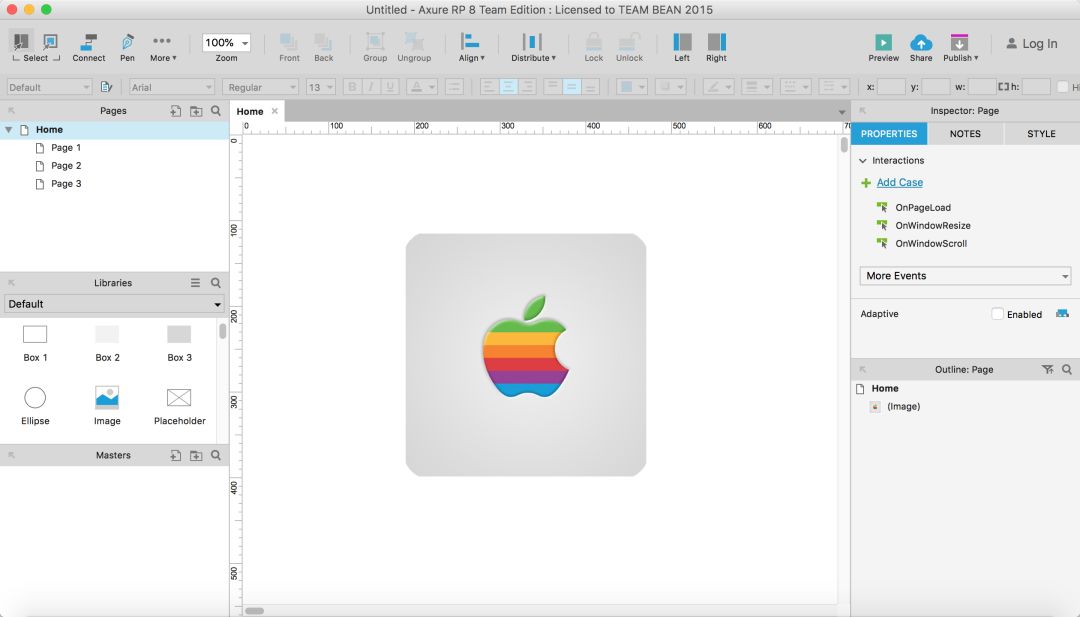This screenshot has width=1080, height=617.
Task: Add a new page in Pages panel
Action: [176, 111]
